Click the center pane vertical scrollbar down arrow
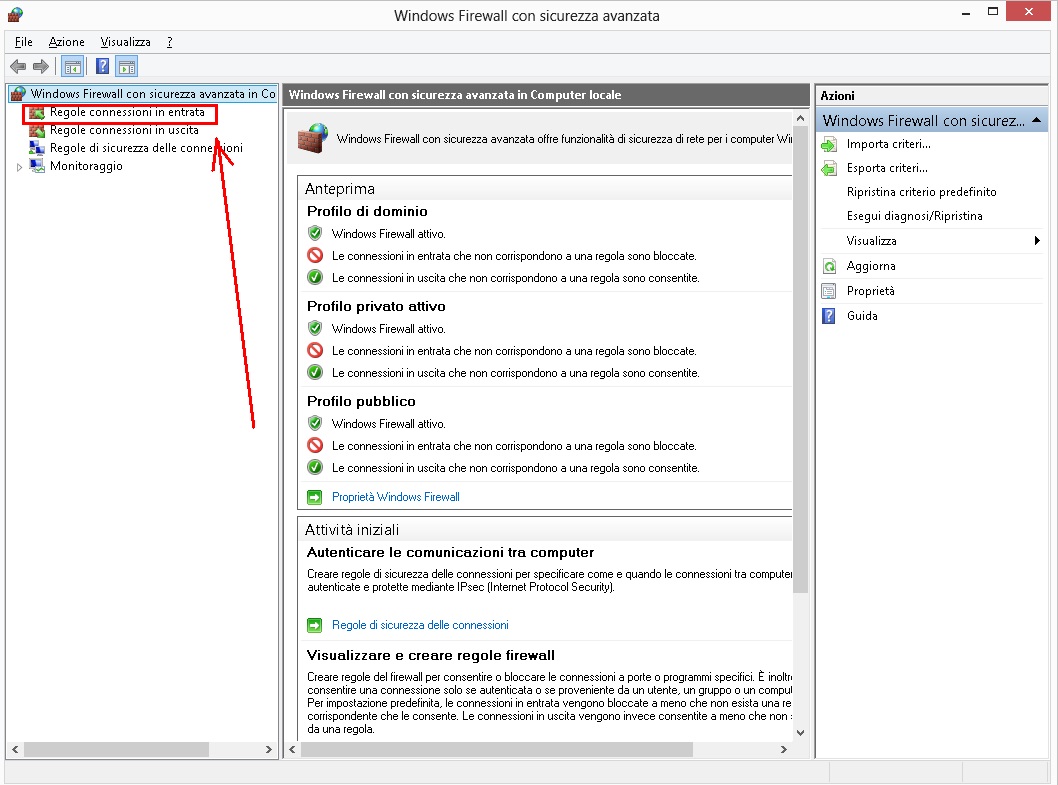Screen dimensions: 1058x785 (x=800, y=732)
